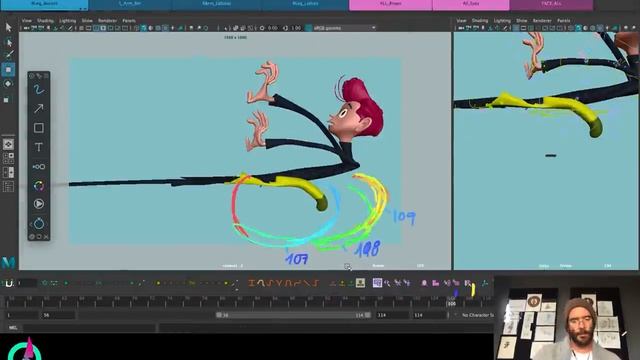Click the current frame marker on timeline
The width and height of the screenshot is (640, 360).
(x=451, y=304)
